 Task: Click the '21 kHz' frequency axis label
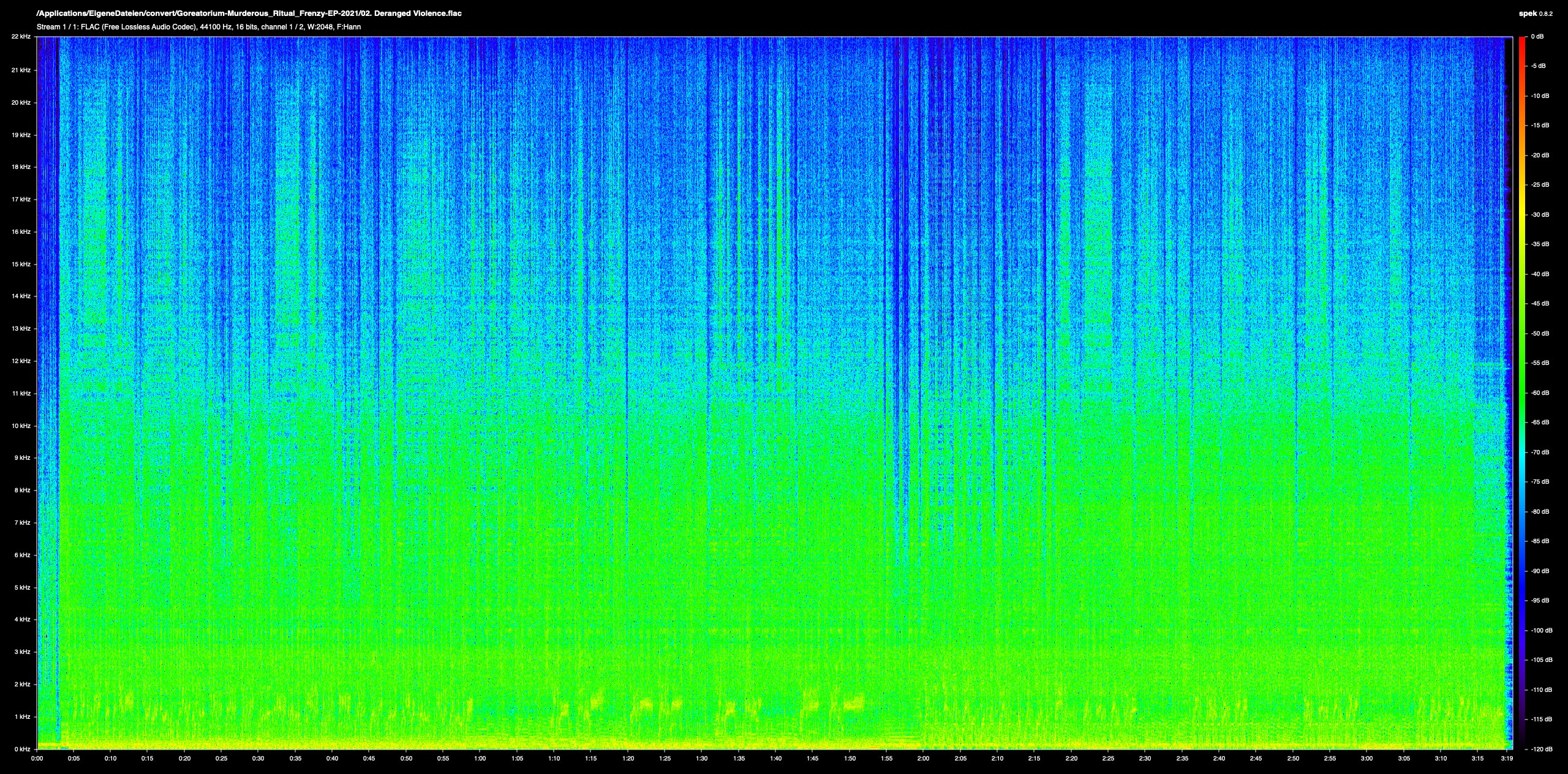pyautogui.click(x=21, y=70)
